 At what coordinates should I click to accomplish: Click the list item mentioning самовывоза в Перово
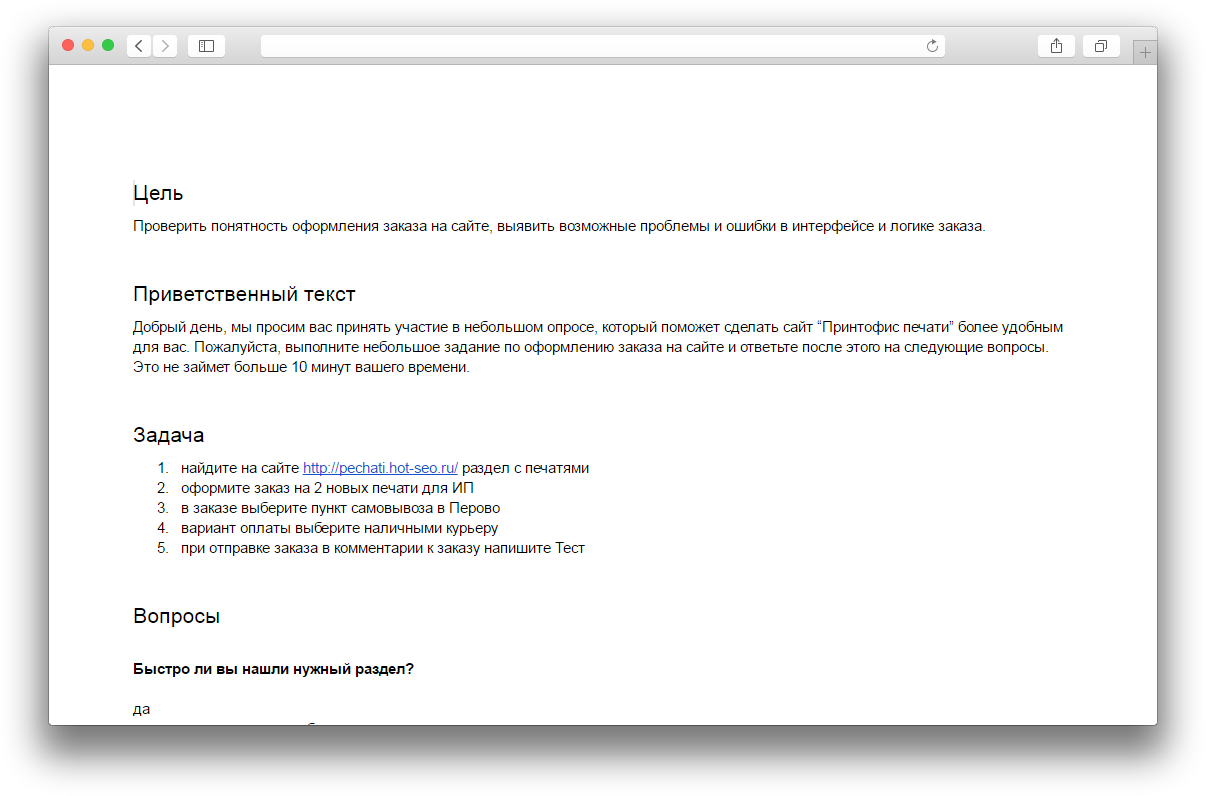(340, 508)
